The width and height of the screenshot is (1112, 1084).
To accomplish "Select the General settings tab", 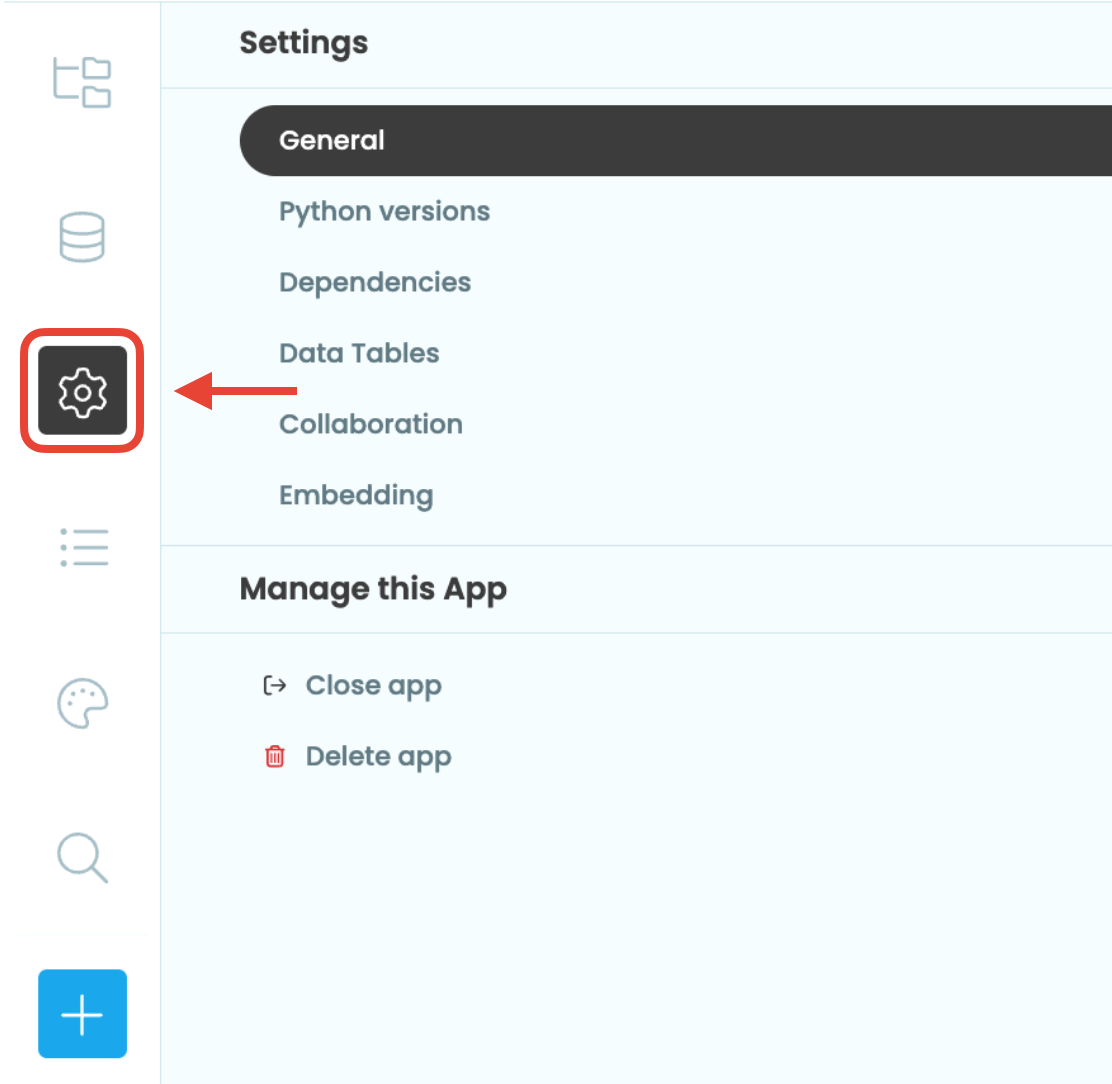I will point(332,140).
